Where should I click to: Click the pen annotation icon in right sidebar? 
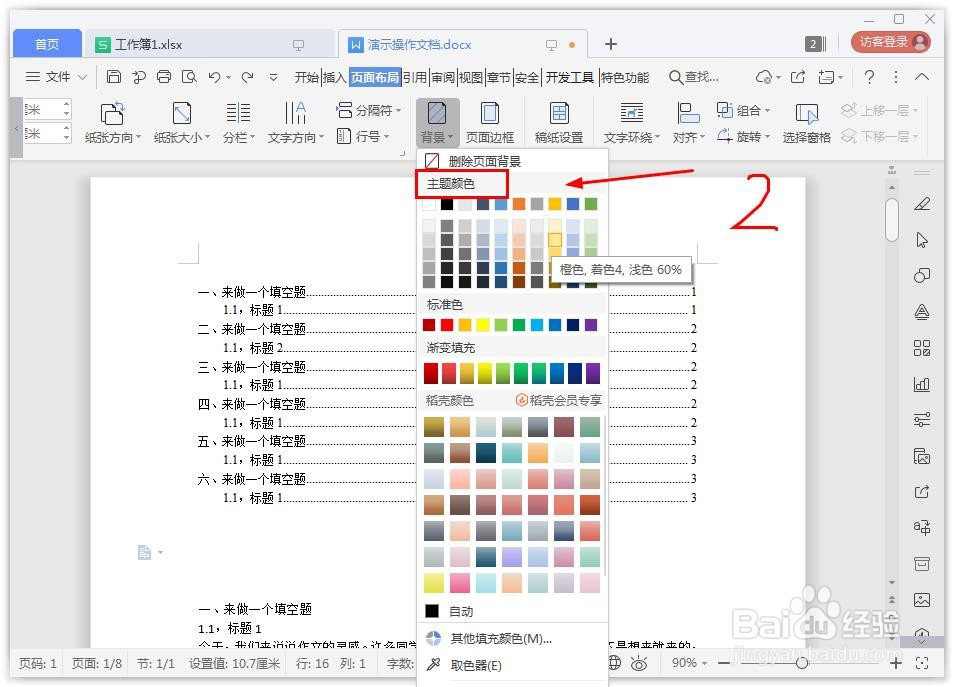click(x=922, y=203)
